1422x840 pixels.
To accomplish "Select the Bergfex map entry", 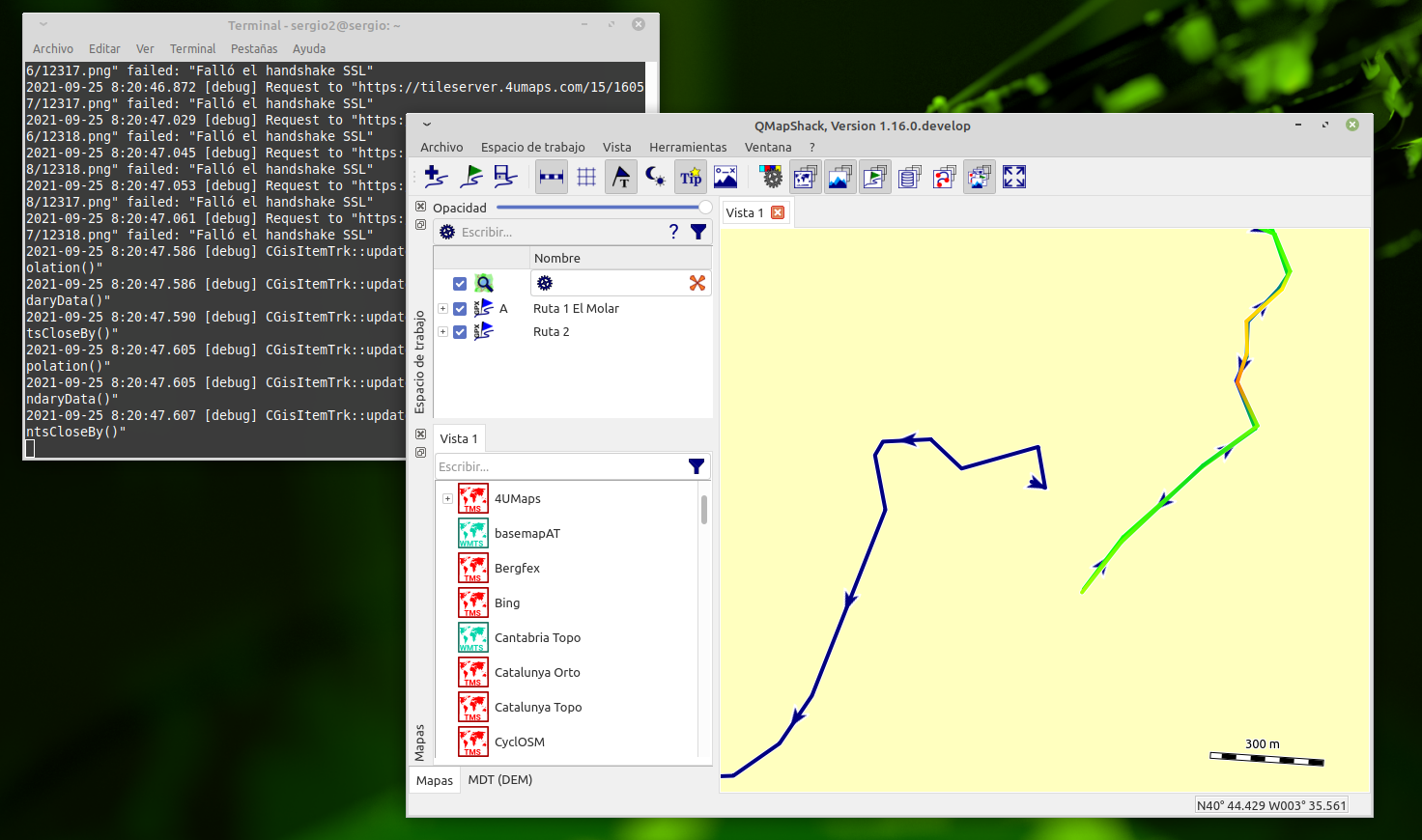I will point(516,568).
